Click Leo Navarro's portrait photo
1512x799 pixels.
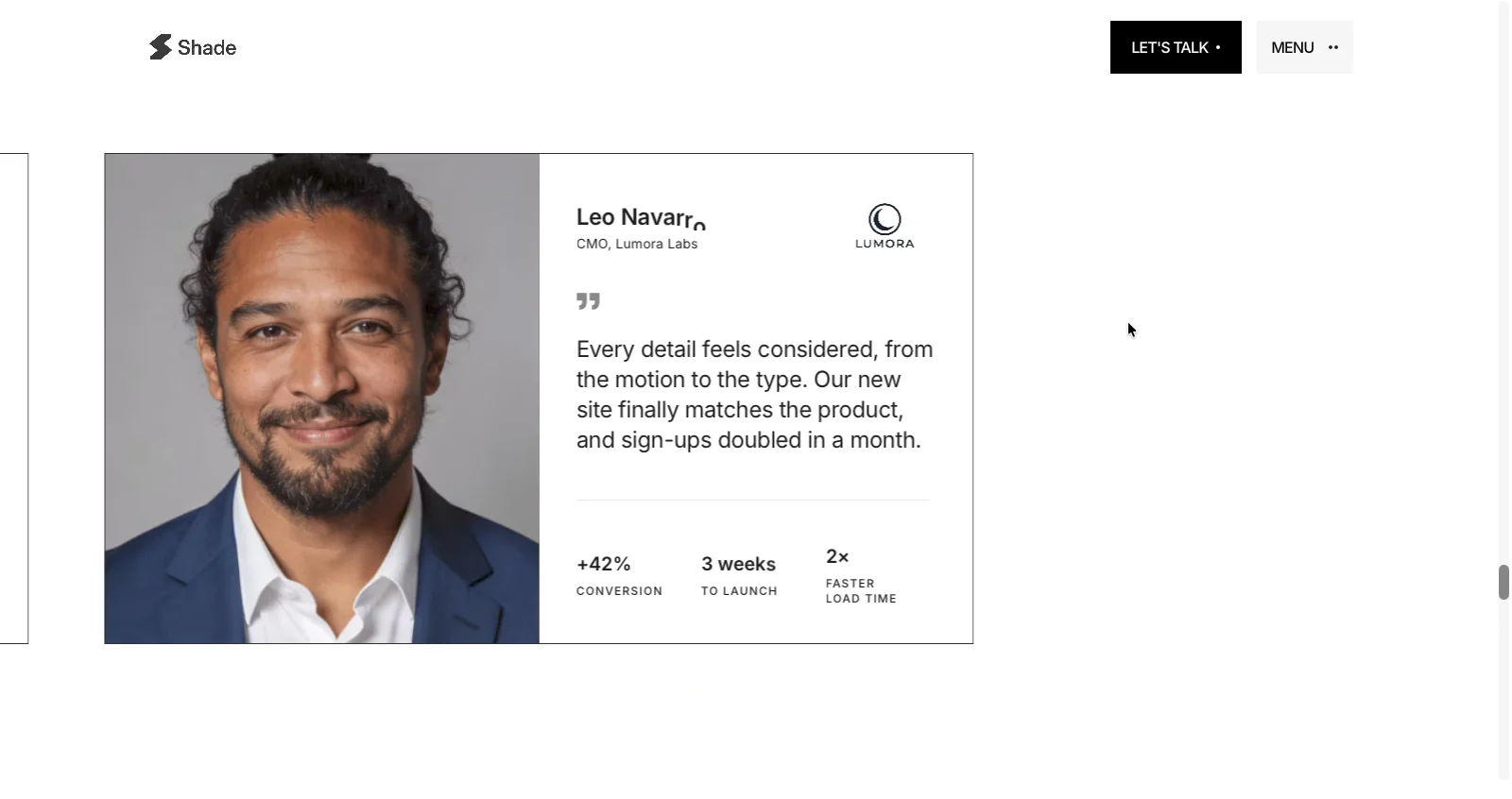tap(322, 399)
